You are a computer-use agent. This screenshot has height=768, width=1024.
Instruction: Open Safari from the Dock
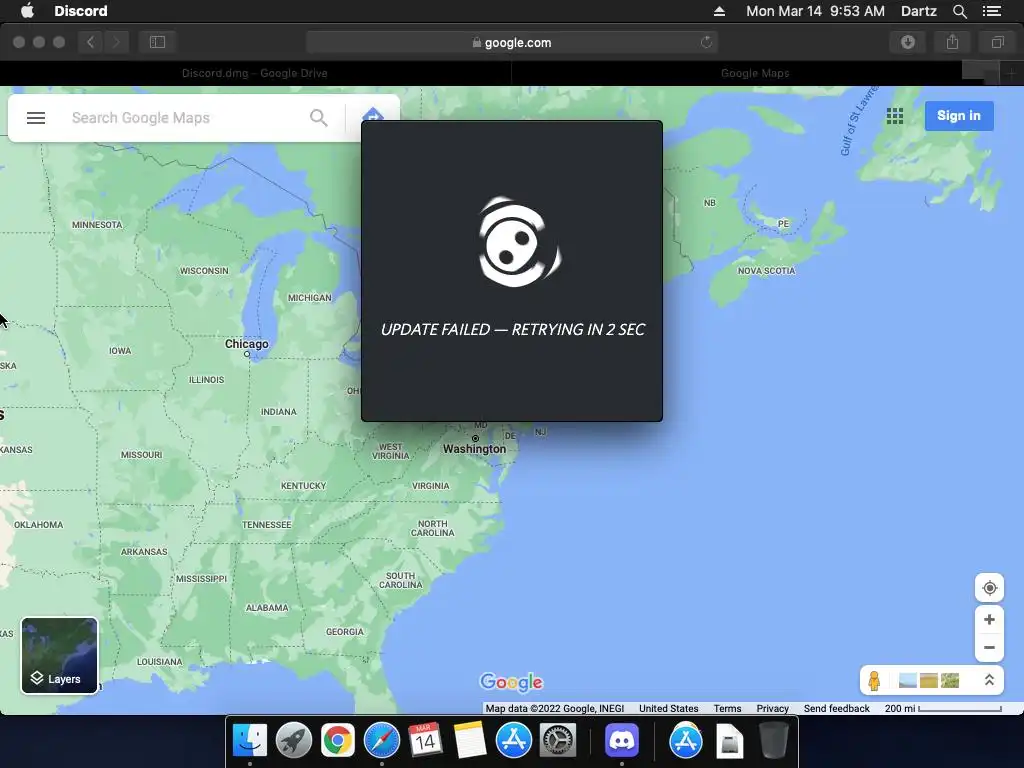(x=381, y=740)
